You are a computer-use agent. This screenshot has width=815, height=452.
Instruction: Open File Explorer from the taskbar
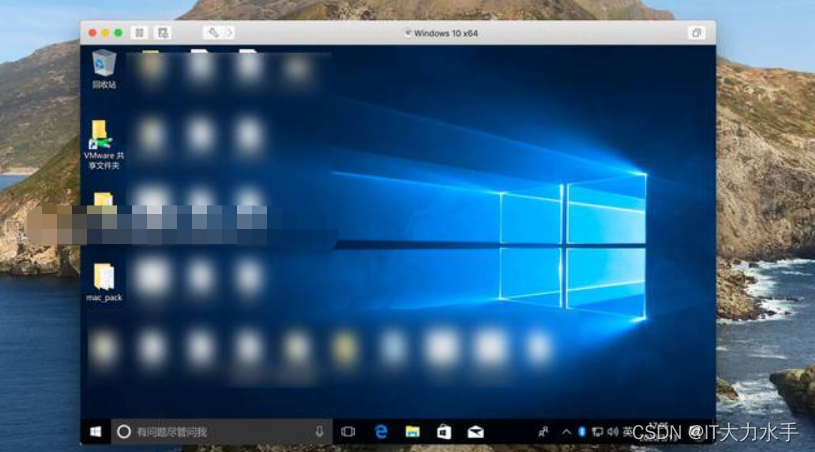[412, 432]
